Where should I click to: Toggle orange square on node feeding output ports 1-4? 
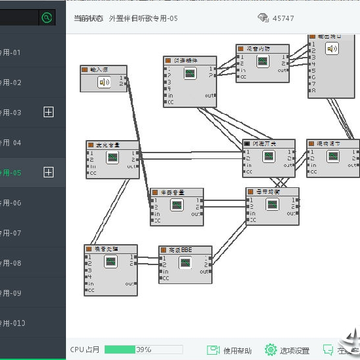click(241, 49)
